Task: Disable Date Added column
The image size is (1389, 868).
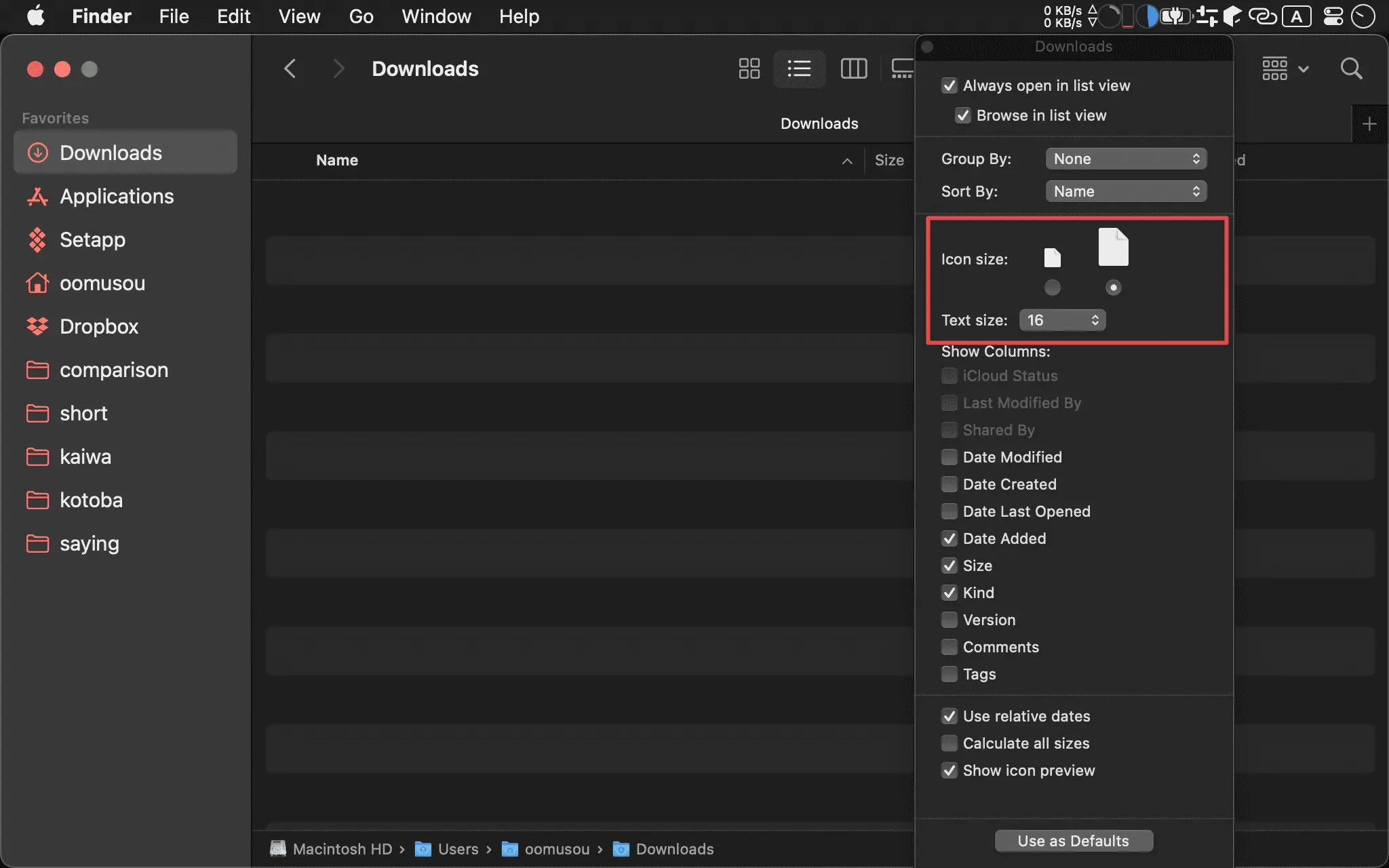Action: pyautogui.click(x=949, y=538)
